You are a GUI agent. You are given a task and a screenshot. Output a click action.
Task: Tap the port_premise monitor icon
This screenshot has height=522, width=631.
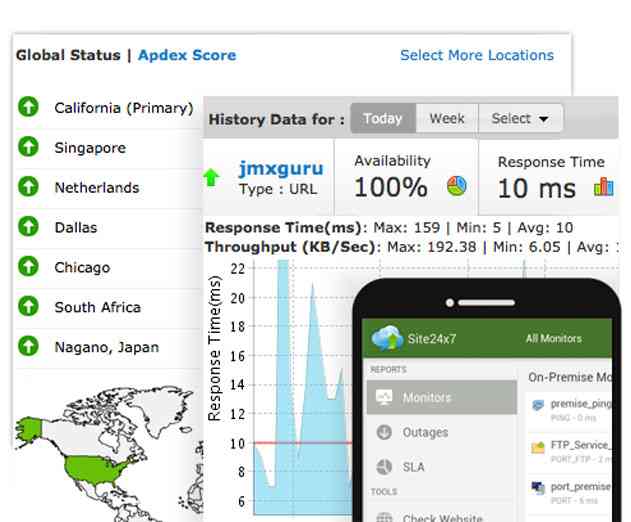[538, 487]
